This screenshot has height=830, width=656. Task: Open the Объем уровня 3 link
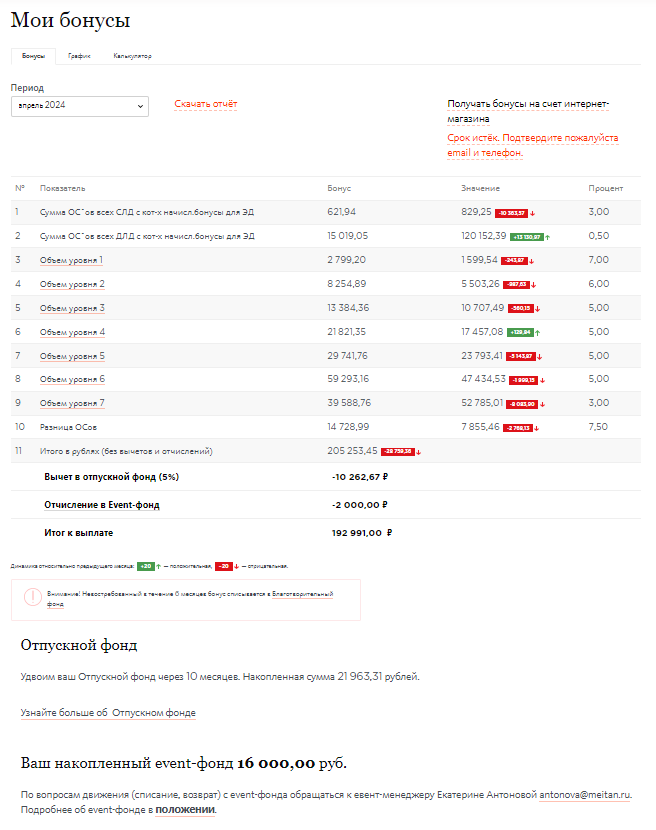[72, 308]
